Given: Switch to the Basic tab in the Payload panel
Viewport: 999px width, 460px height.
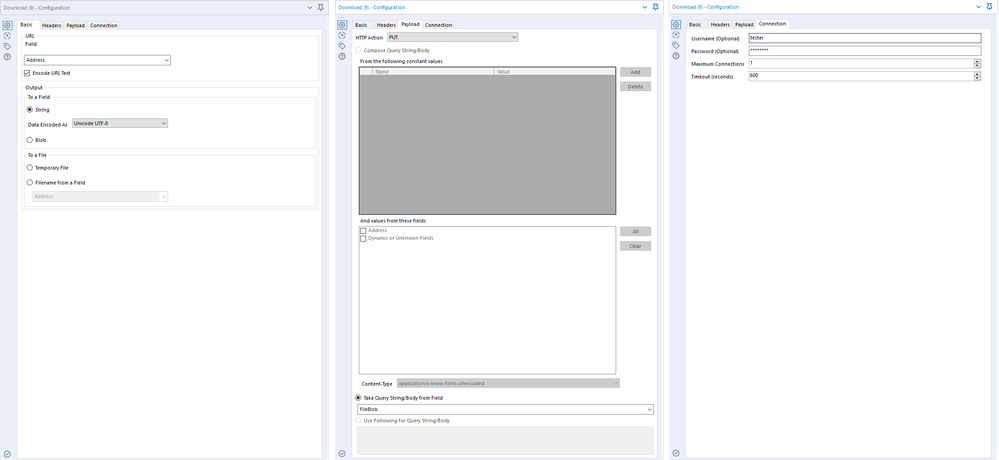Looking at the screenshot, I should click(x=361, y=25).
